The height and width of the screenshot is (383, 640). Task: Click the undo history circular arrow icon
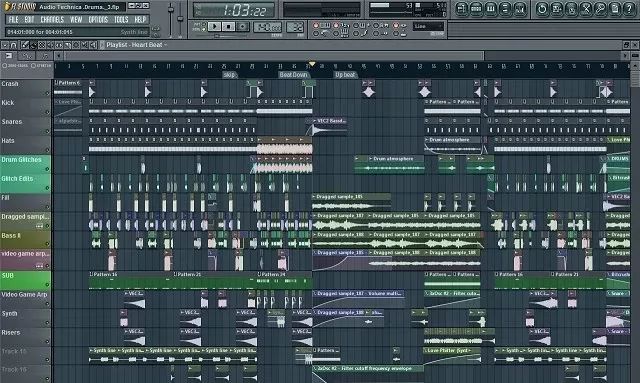point(542,9)
